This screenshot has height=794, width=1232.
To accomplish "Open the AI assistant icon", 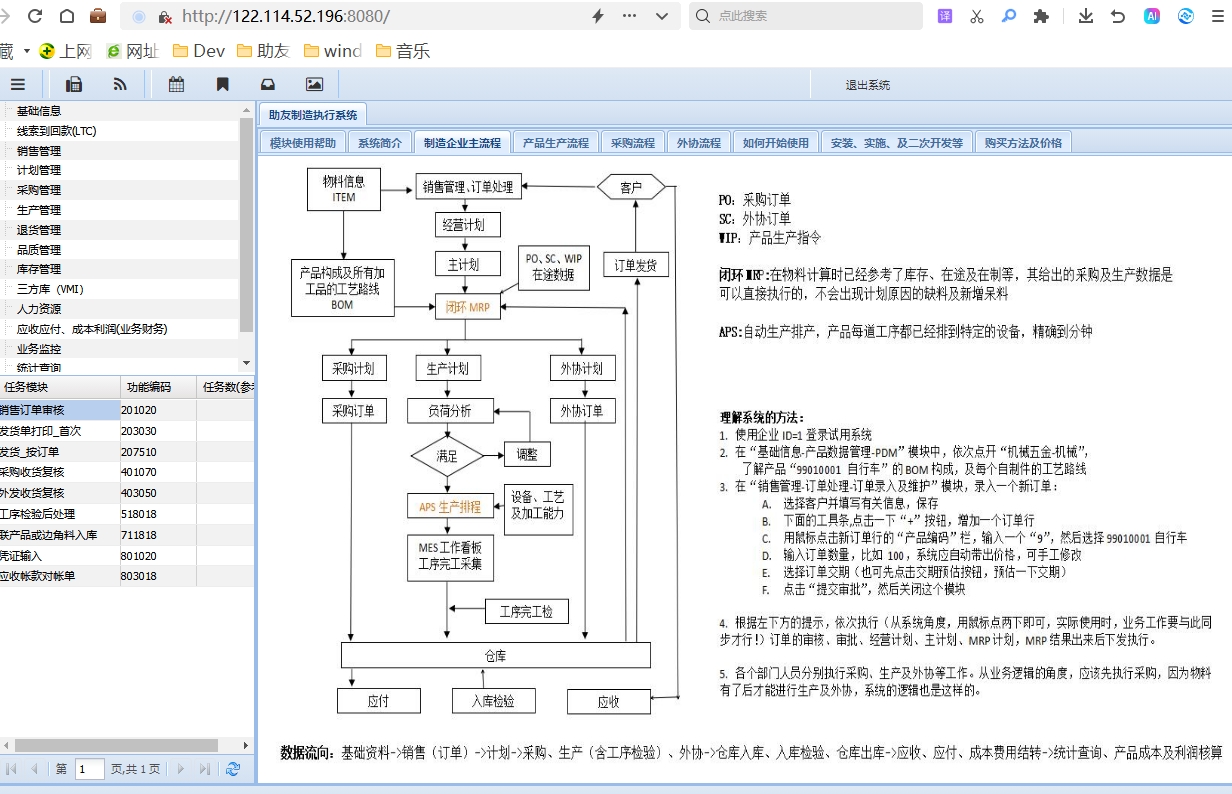I will point(1152,16).
